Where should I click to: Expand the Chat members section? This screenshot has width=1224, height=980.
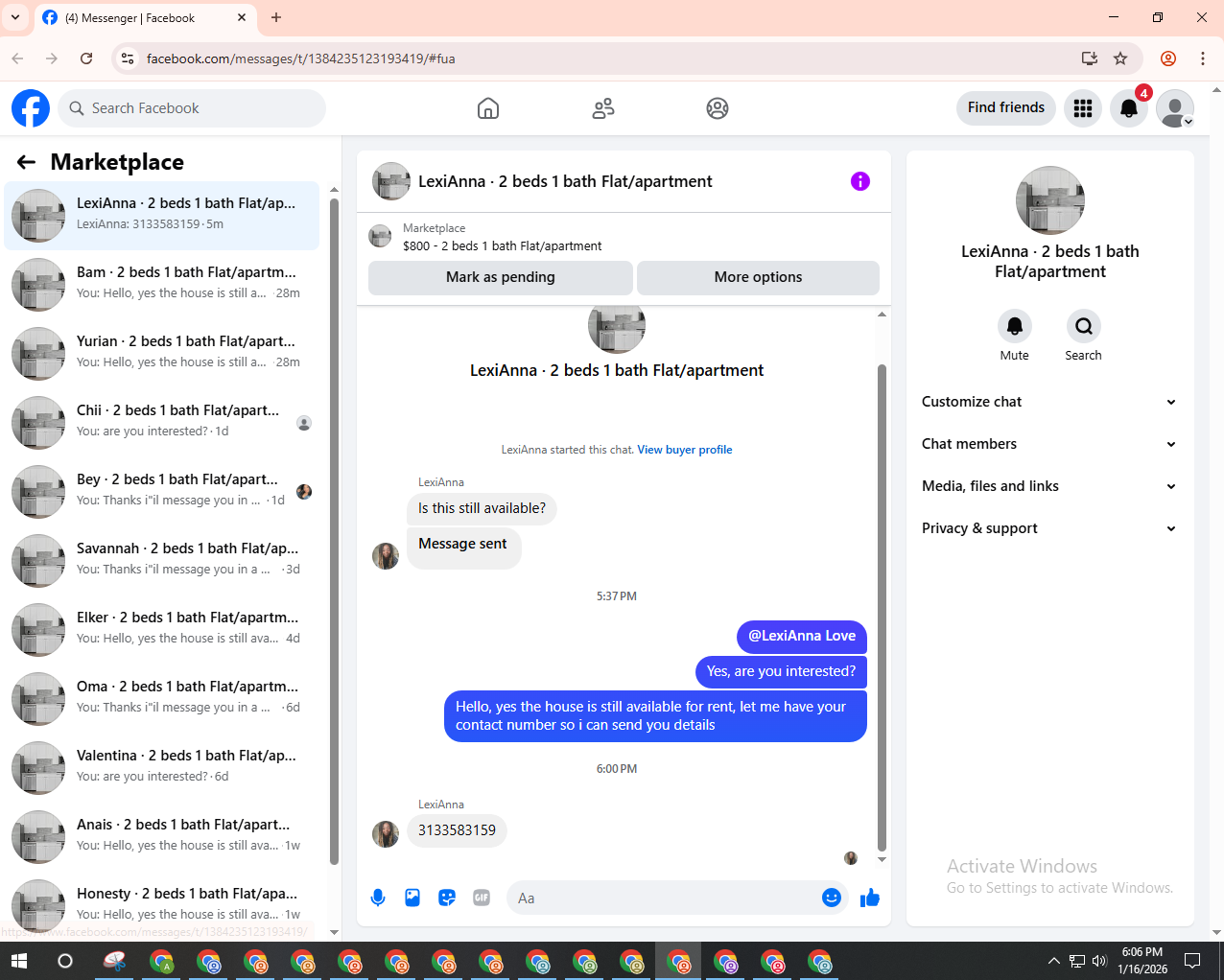[1049, 444]
